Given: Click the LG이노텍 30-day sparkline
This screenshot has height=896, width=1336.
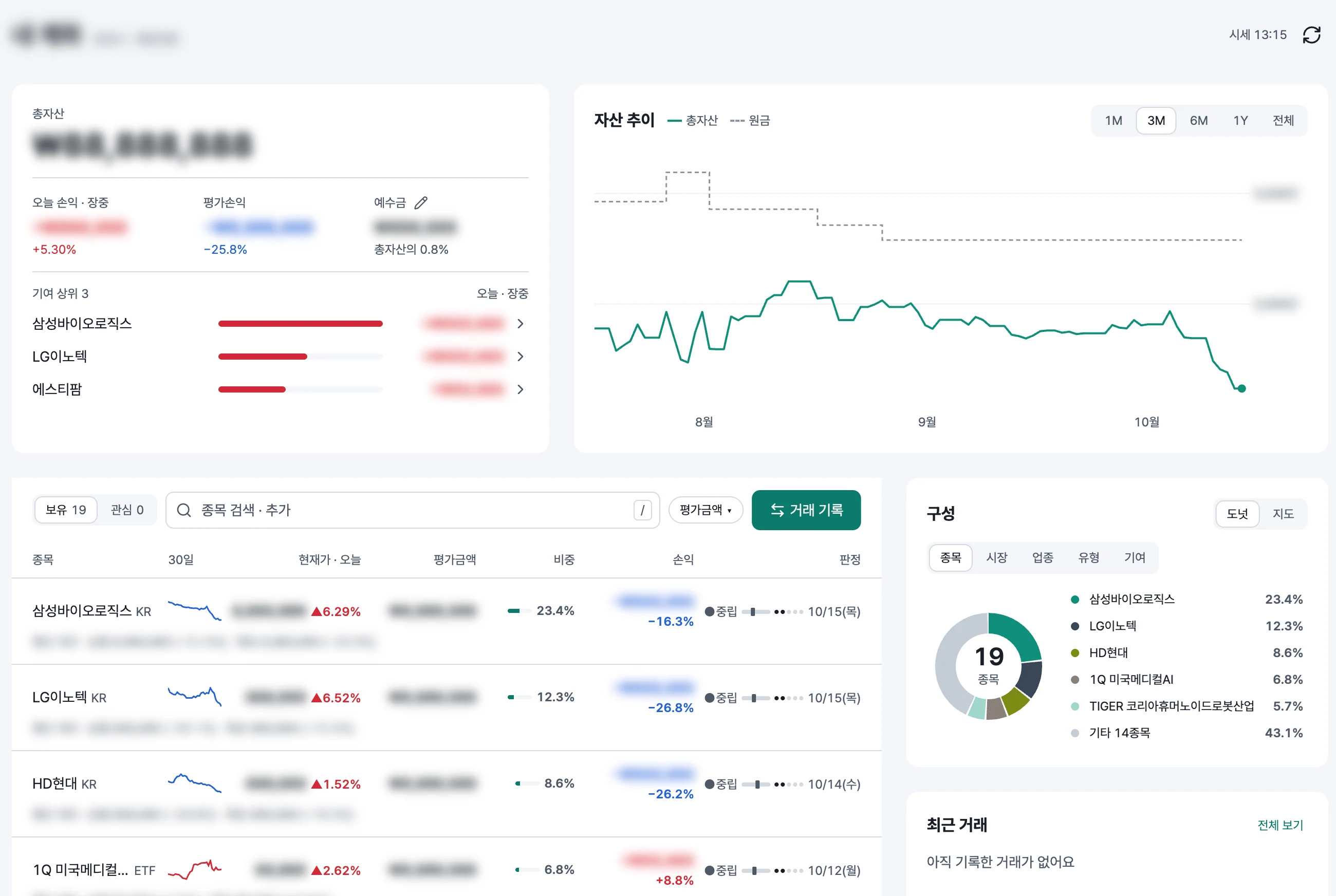Looking at the screenshot, I should click(x=194, y=697).
